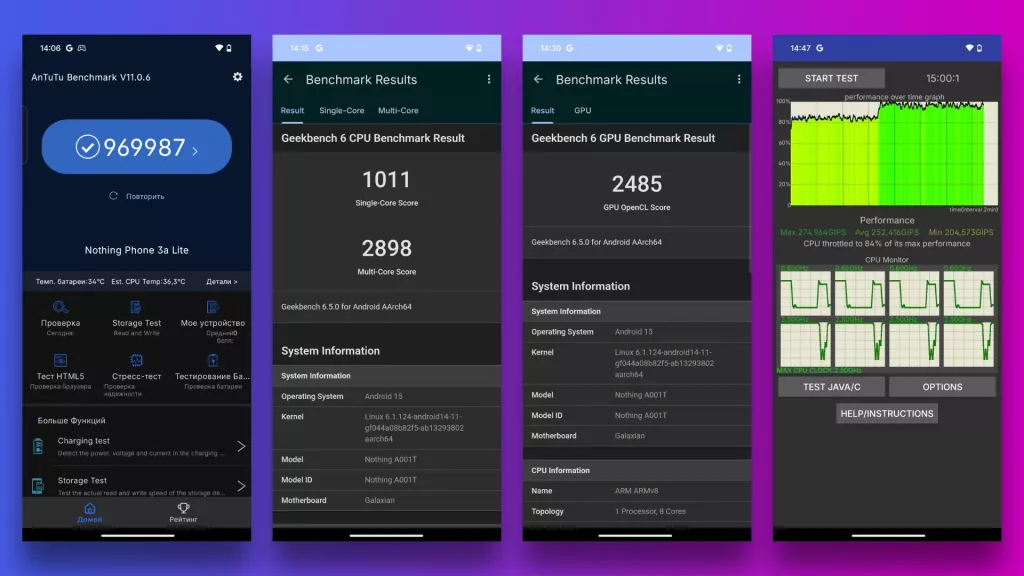Expand Storage Test list row chevron
Viewport: 1024px width, 576px height.
click(x=241, y=486)
